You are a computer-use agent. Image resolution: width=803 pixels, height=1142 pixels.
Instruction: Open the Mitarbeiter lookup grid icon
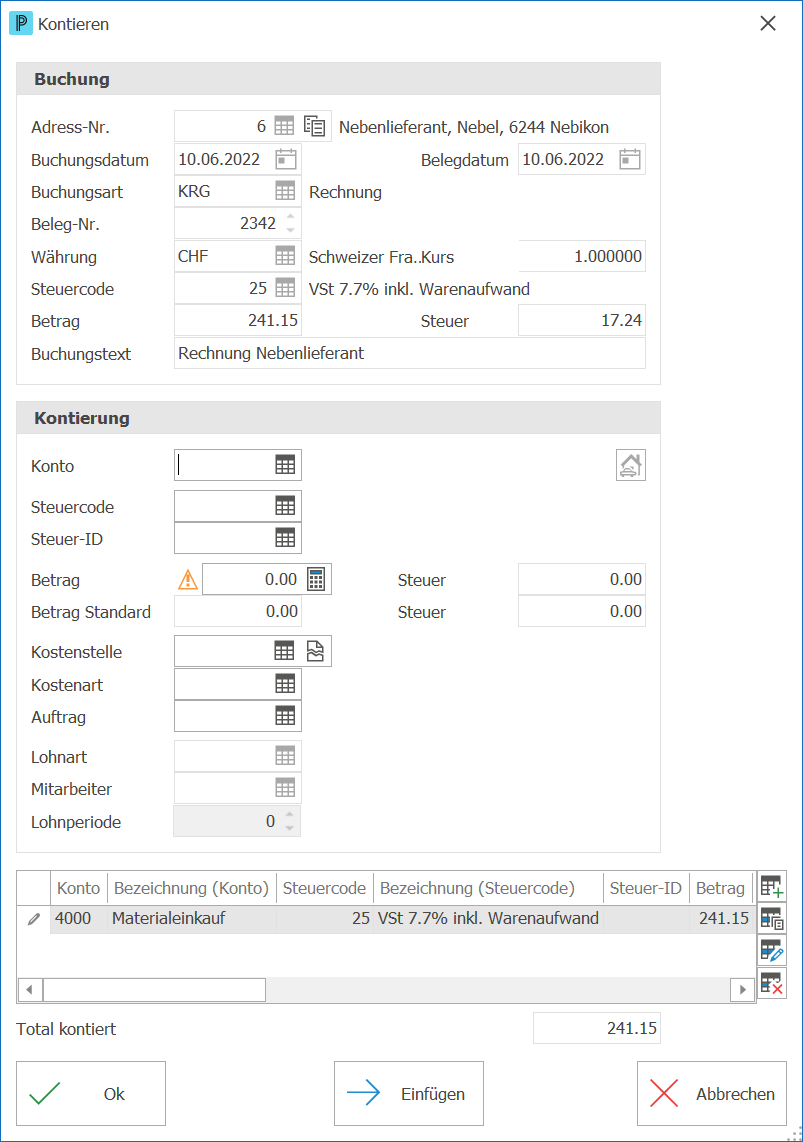(285, 788)
